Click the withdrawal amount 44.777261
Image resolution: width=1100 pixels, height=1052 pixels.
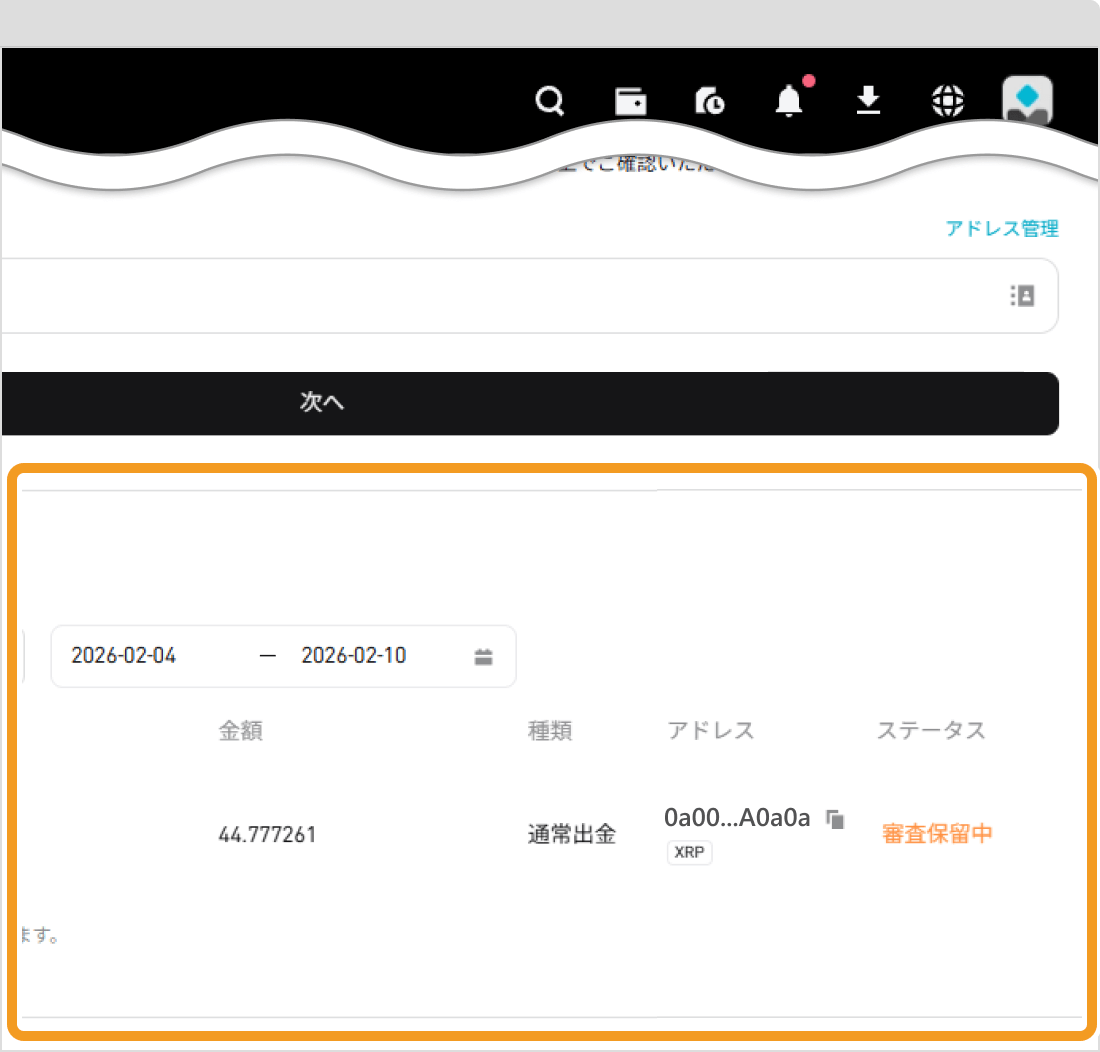[x=266, y=834]
